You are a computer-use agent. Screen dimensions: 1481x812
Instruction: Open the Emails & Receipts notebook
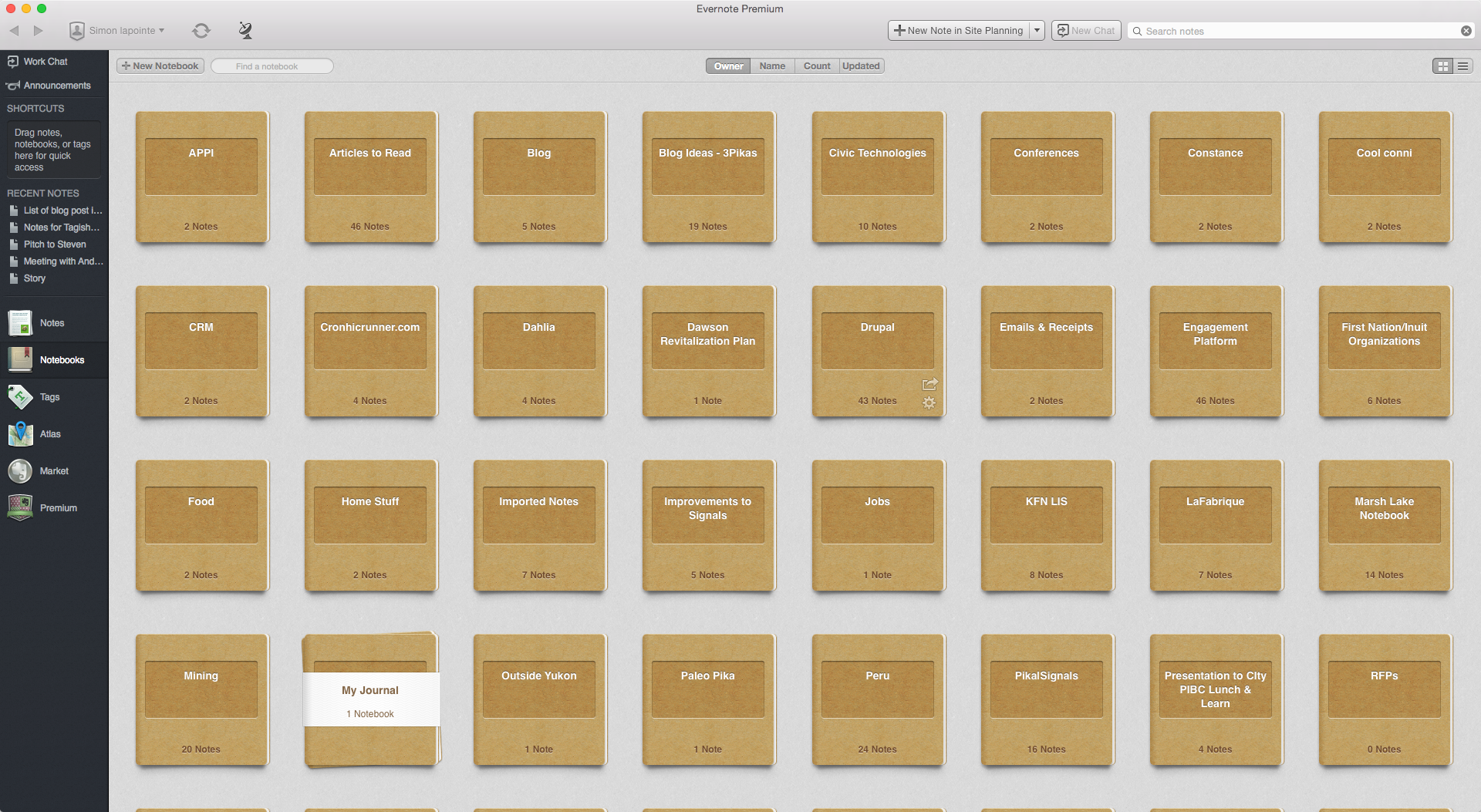[1047, 352]
